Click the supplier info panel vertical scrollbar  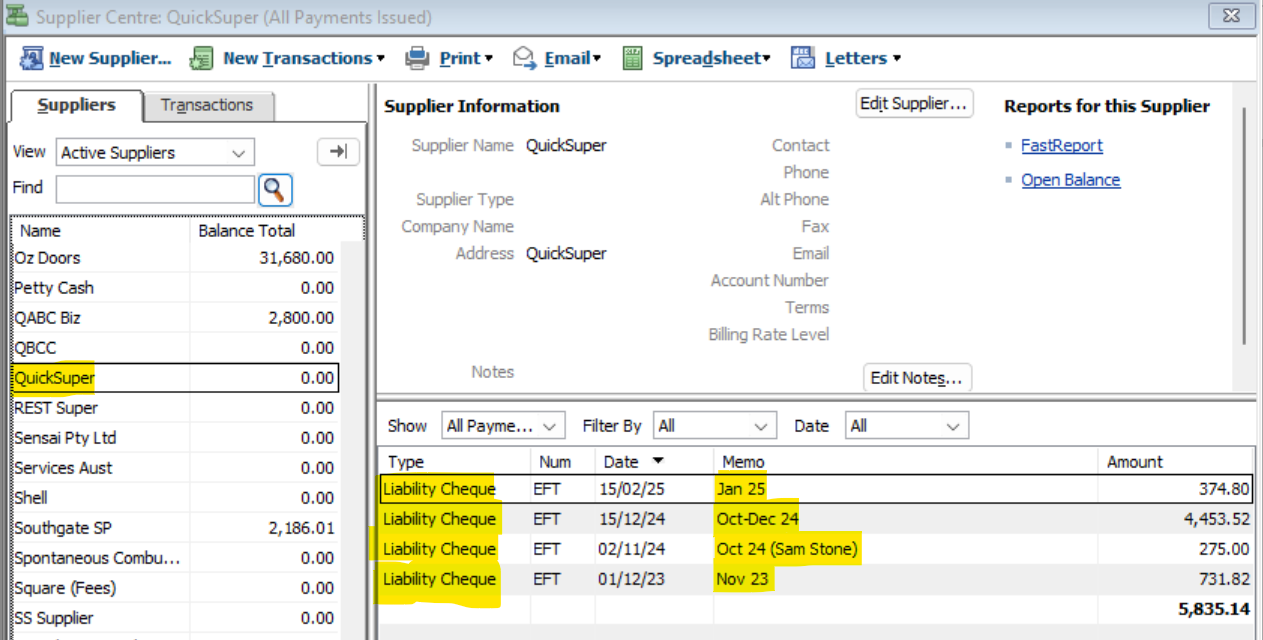[1244, 225]
